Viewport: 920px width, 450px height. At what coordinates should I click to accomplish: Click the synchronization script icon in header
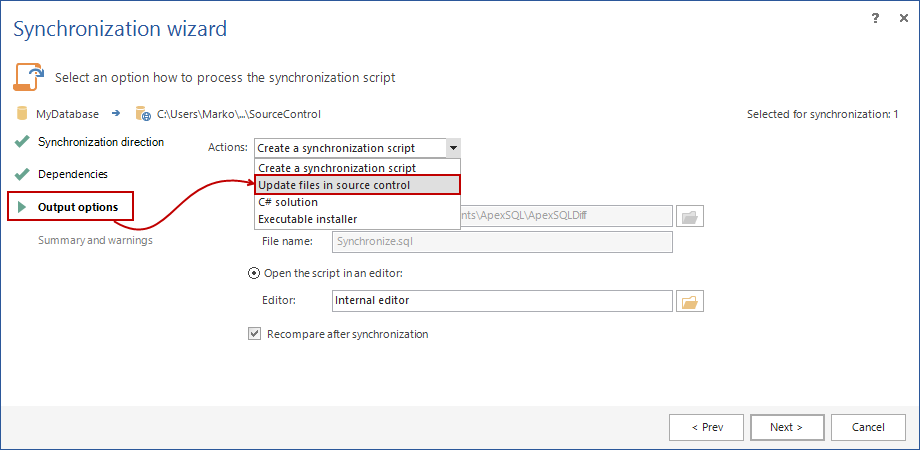pos(29,76)
